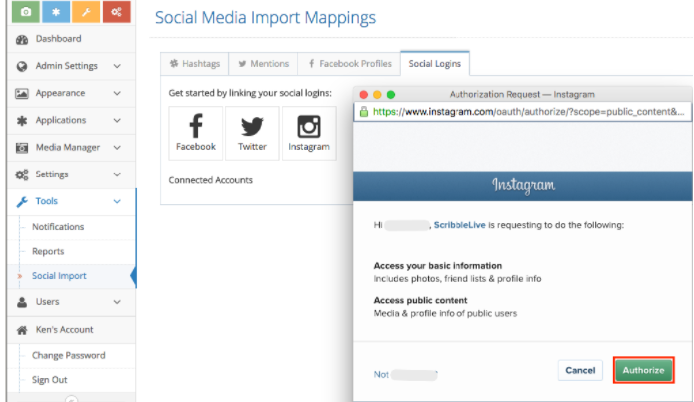Click the Media Manager camera icon
The width and height of the screenshot is (694, 402).
(x=22, y=148)
